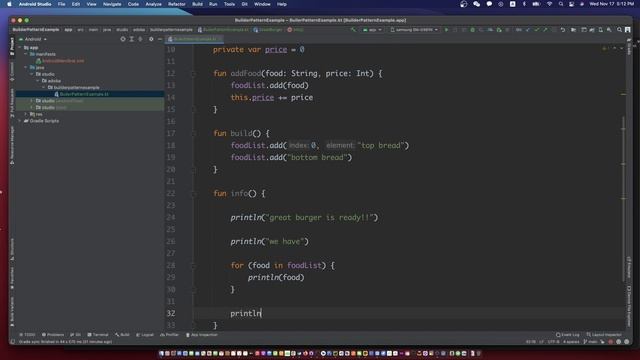
Task: Open the TODO tool window
Action: pyautogui.click(x=28, y=335)
